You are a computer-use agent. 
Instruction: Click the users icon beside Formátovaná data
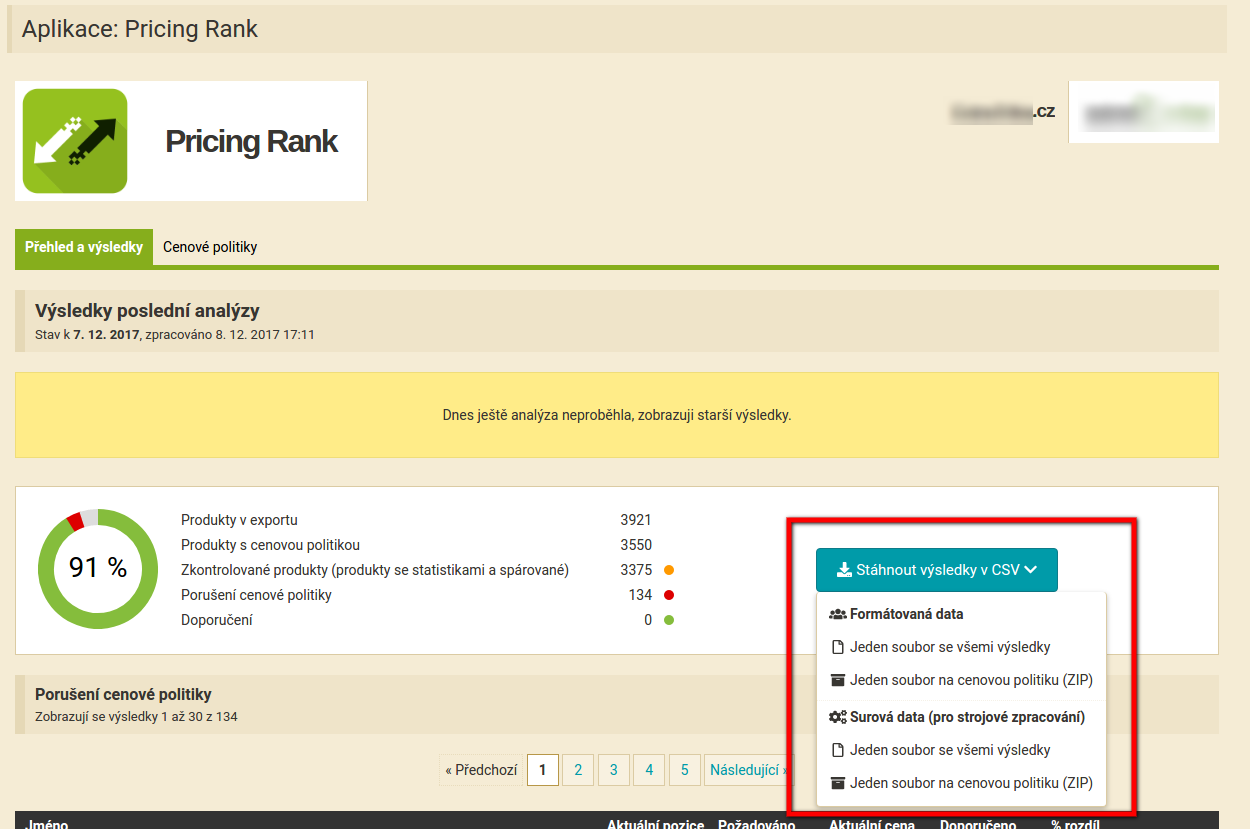click(838, 614)
